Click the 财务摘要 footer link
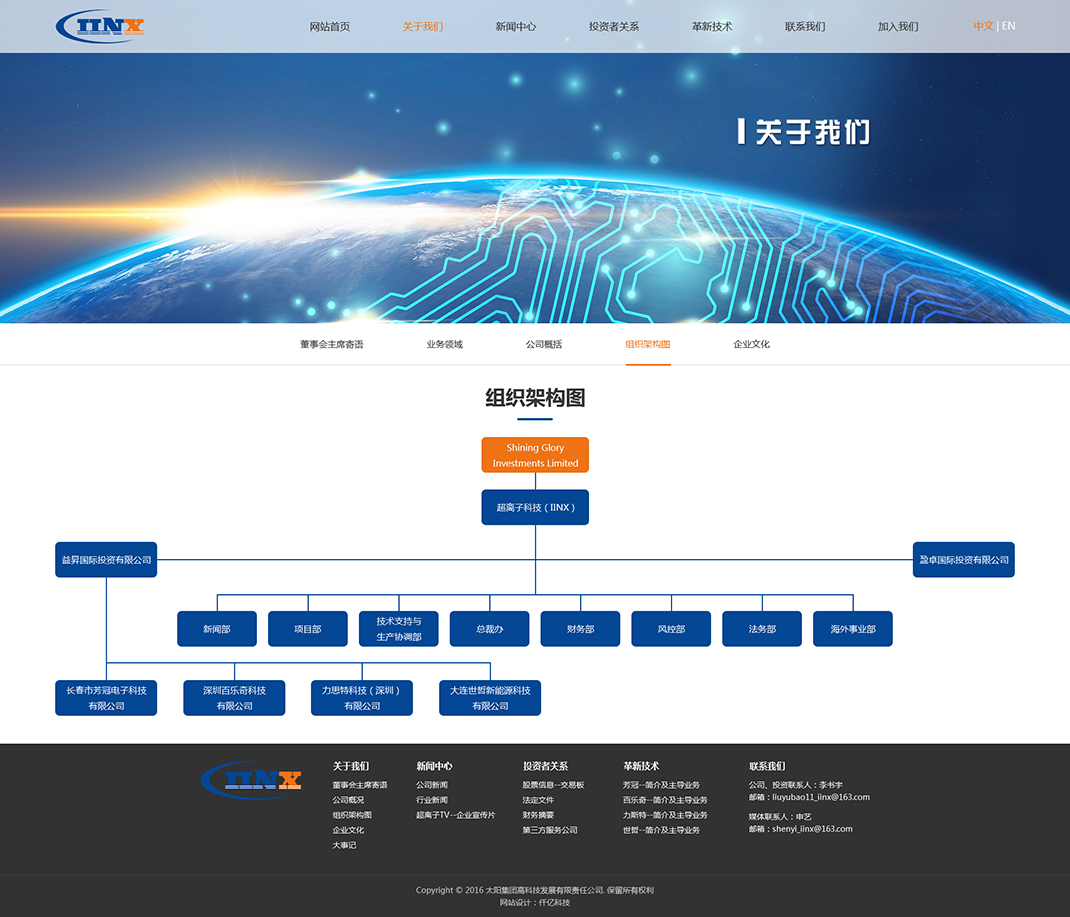The width and height of the screenshot is (1070, 917). (x=537, y=815)
